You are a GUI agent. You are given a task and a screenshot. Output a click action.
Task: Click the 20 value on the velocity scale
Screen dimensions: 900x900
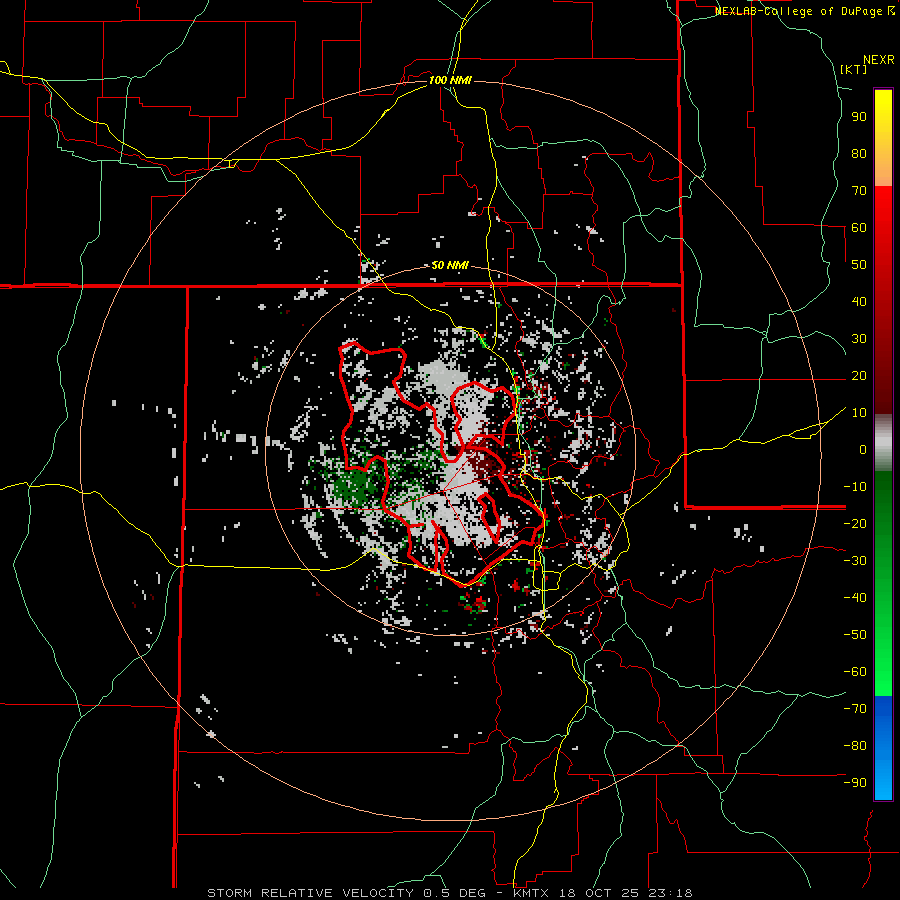pos(859,375)
